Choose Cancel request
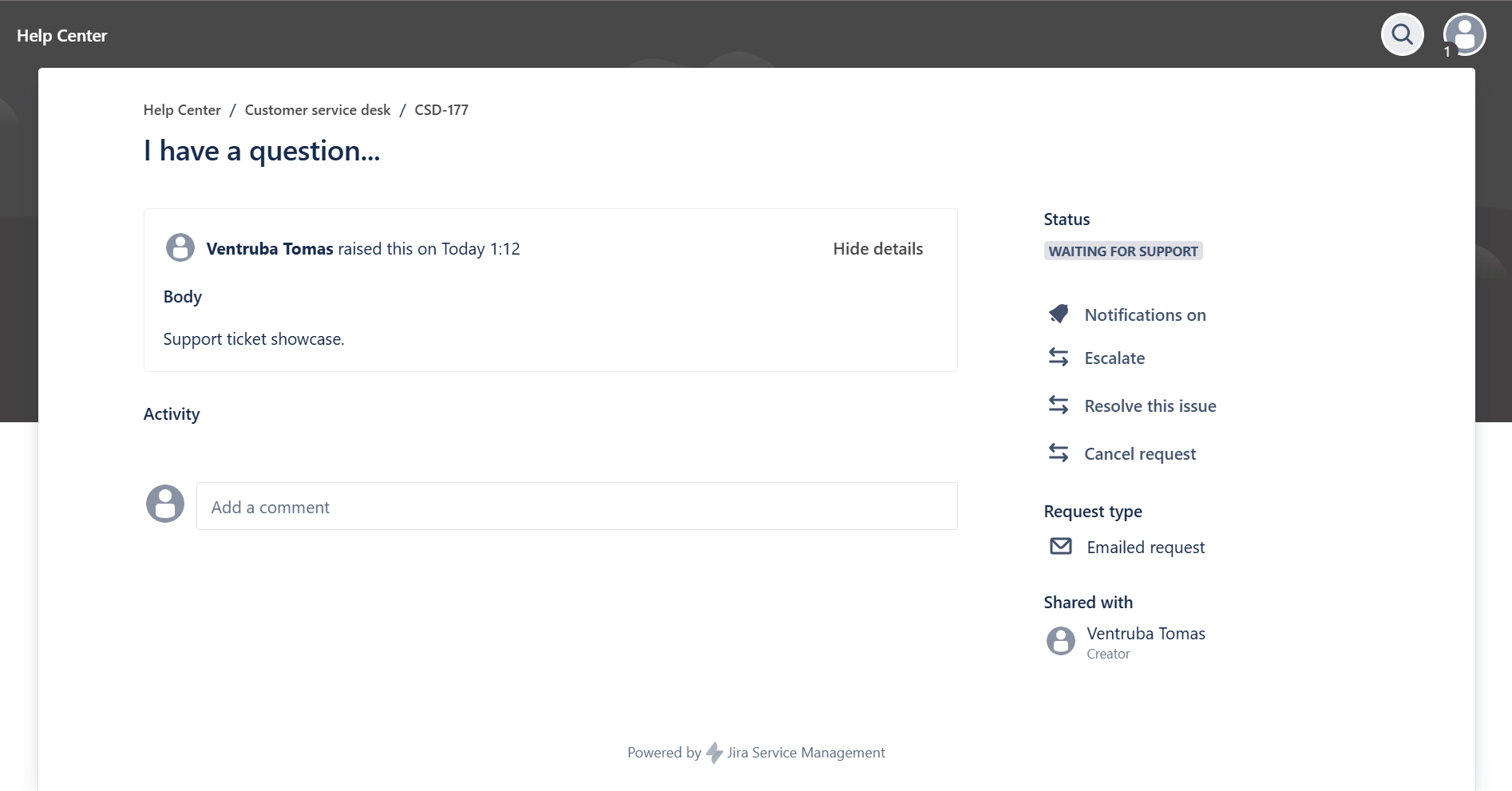Image resolution: width=1512 pixels, height=791 pixels. (x=1139, y=454)
